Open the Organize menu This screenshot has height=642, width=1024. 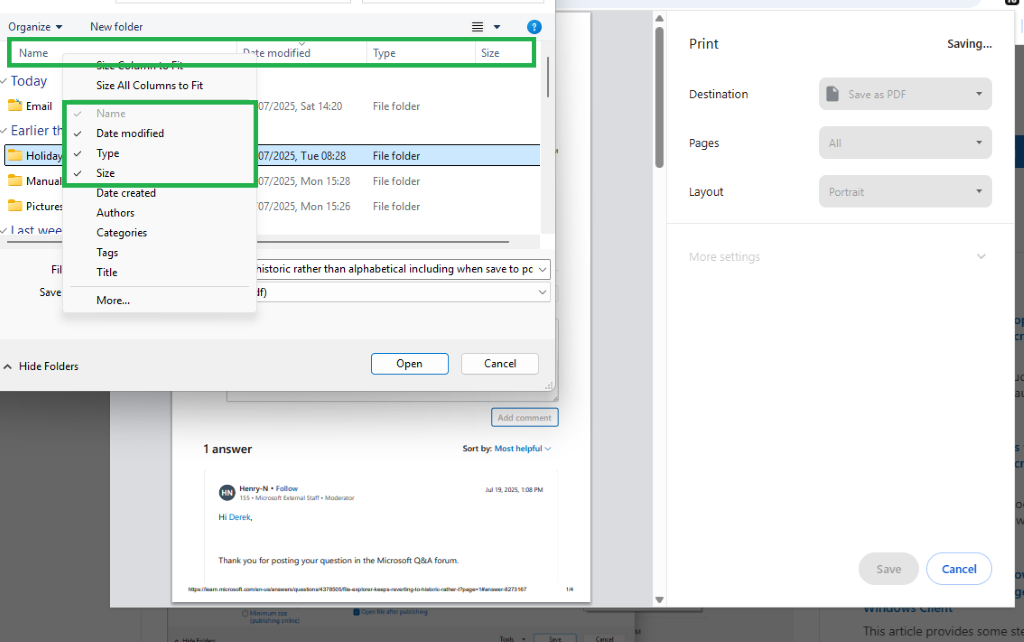31,26
